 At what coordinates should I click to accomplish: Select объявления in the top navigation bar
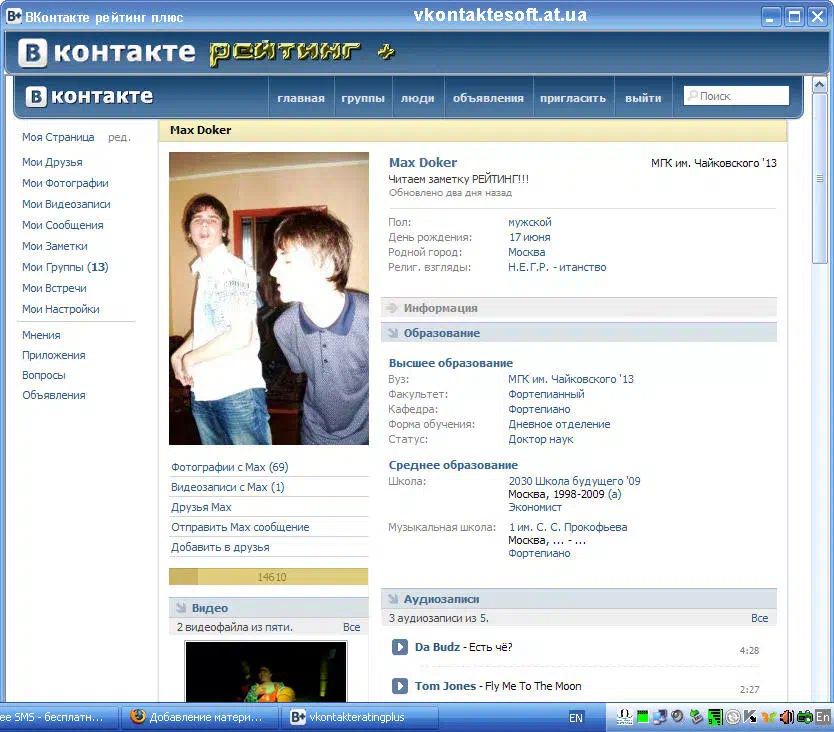pos(488,98)
